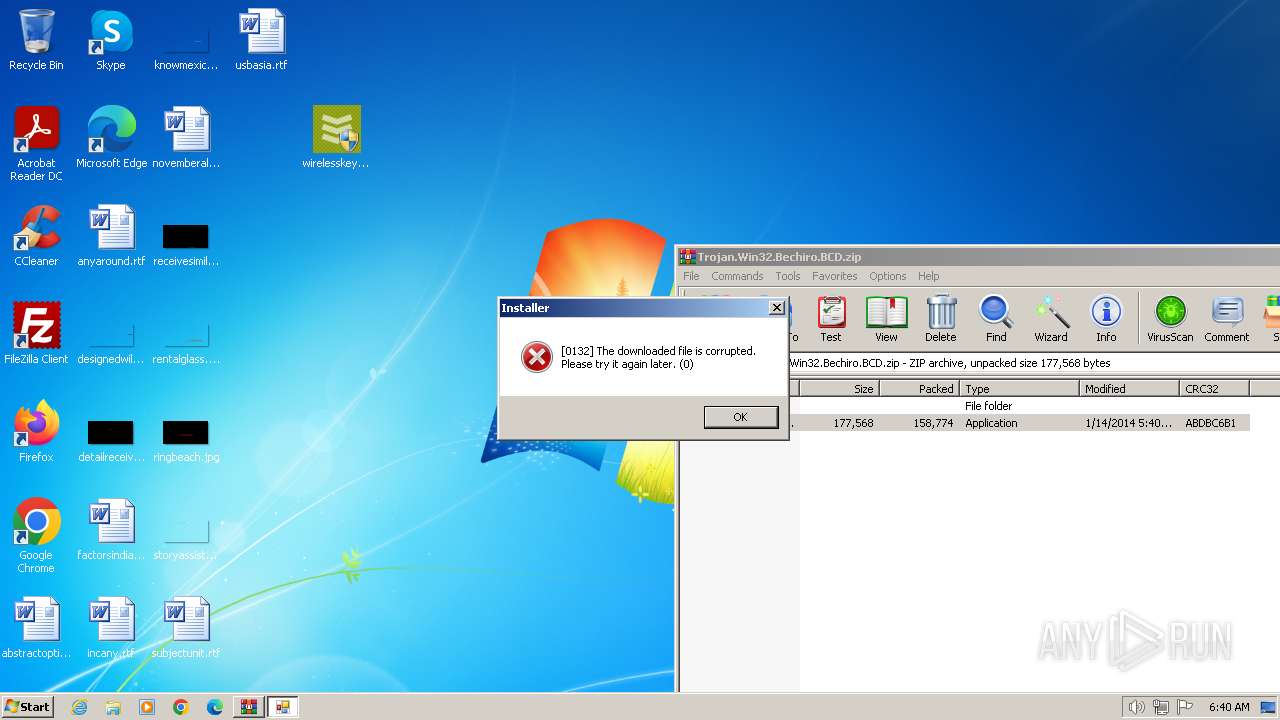Image resolution: width=1280 pixels, height=720 pixels.
Task: Select the subjectunit.rtf desktop file
Action: click(186, 628)
